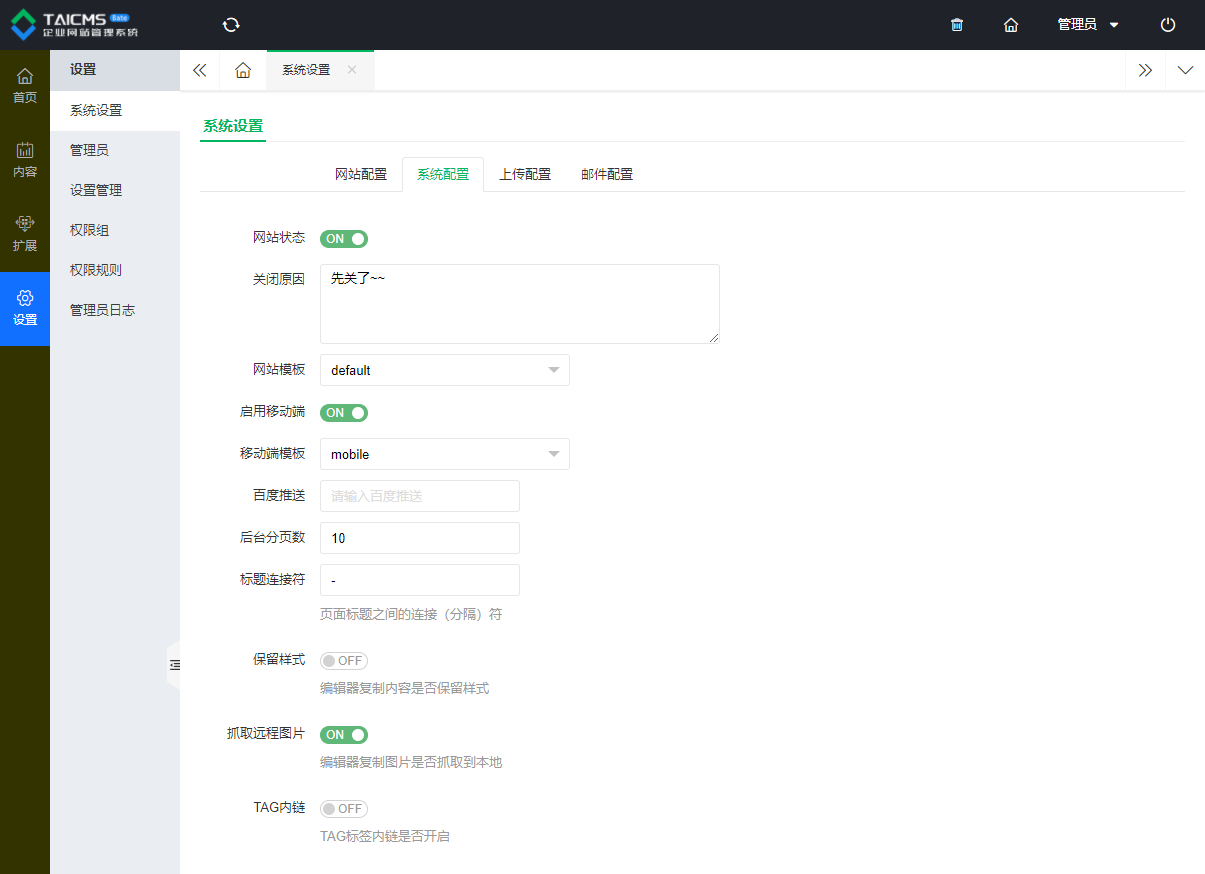Collapse the side menu with handle icon
Image resolution: width=1205 pixels, height=874 pixels.
pyautogui.click(x=175, y=665)
